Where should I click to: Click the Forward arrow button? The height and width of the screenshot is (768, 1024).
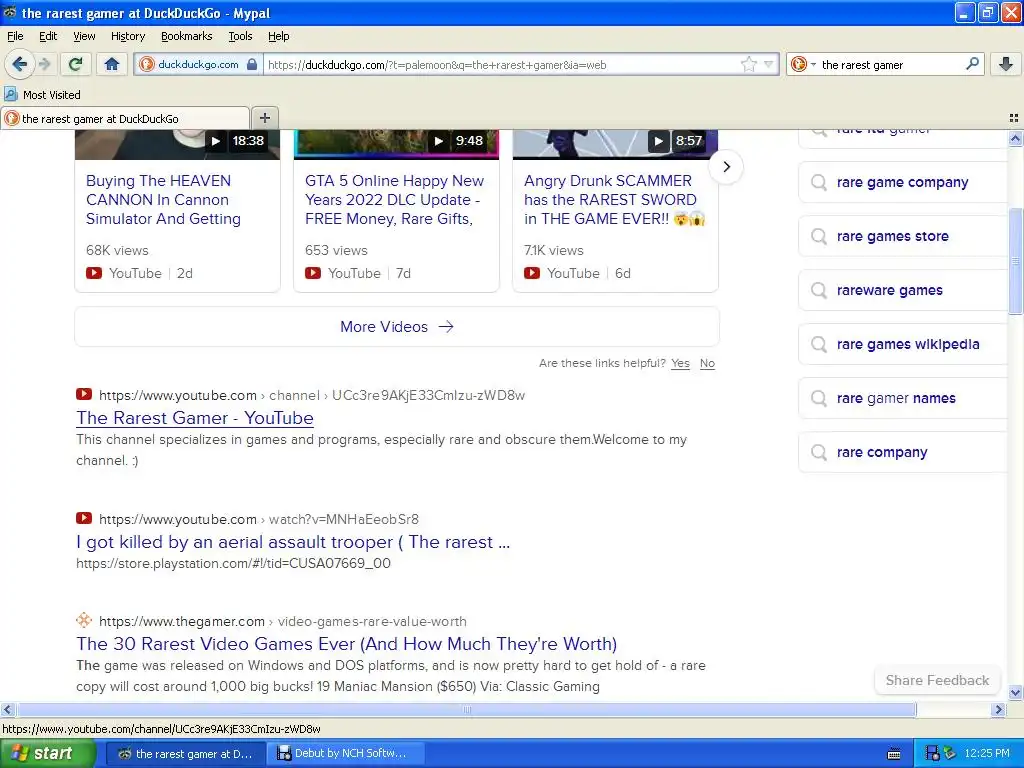[45, 65]
